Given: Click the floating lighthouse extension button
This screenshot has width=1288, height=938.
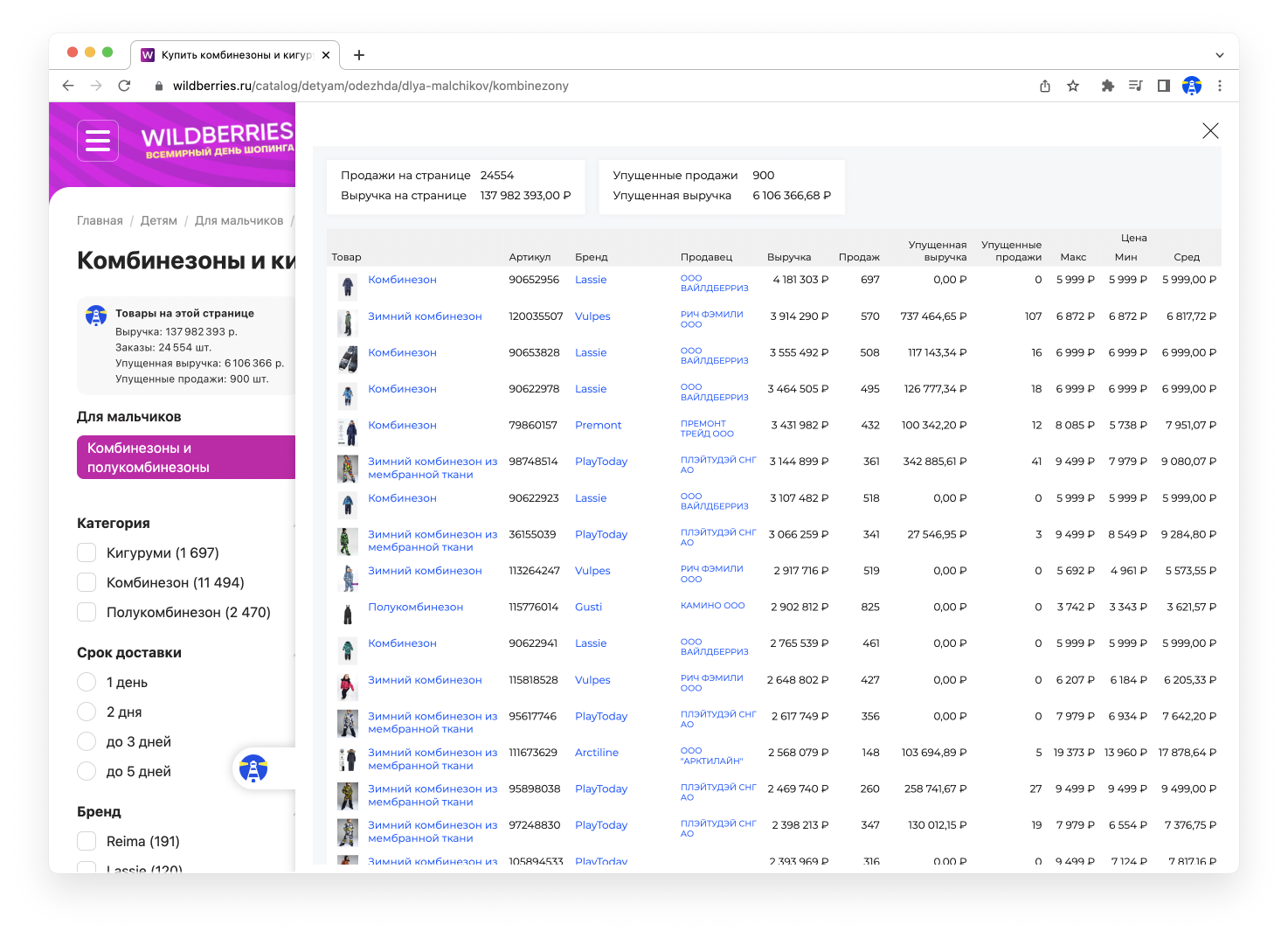Looking at the screenshot, I should [253, 769].
